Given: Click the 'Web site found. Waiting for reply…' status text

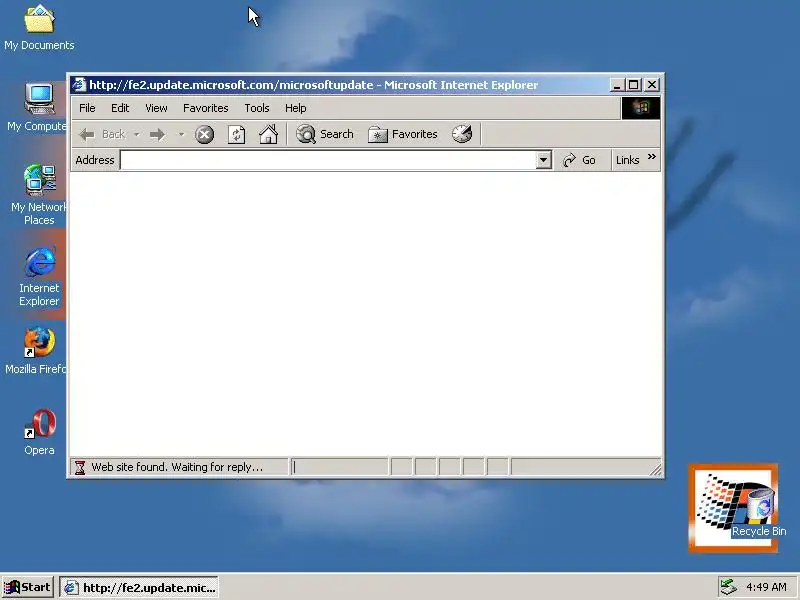Looking at the screenshot, I should pyautogui.click(x=177, y=467).
